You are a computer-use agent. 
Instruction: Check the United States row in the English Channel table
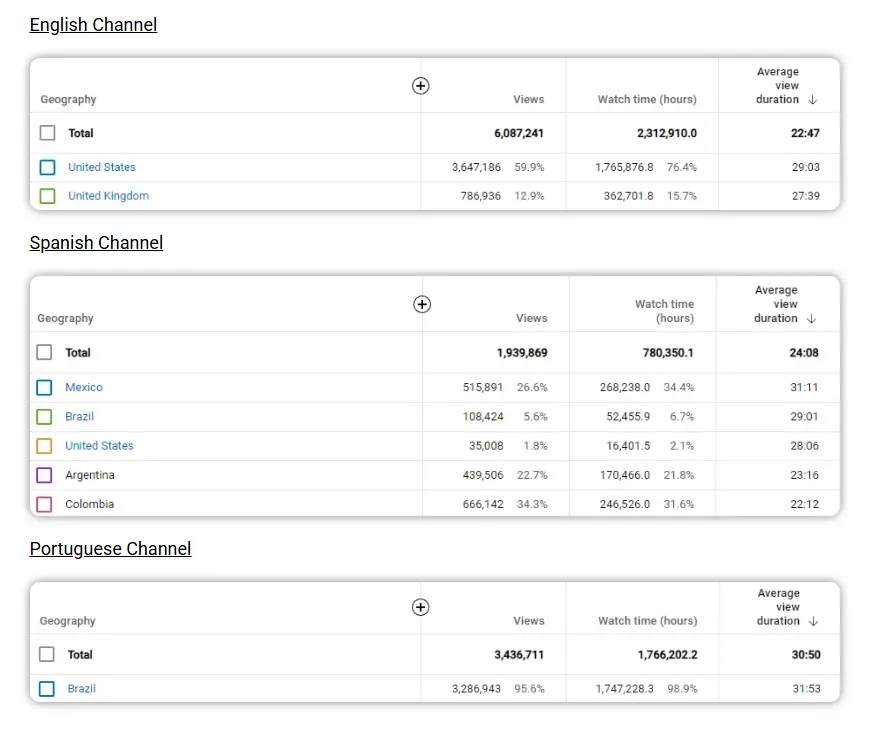[46, 167]
